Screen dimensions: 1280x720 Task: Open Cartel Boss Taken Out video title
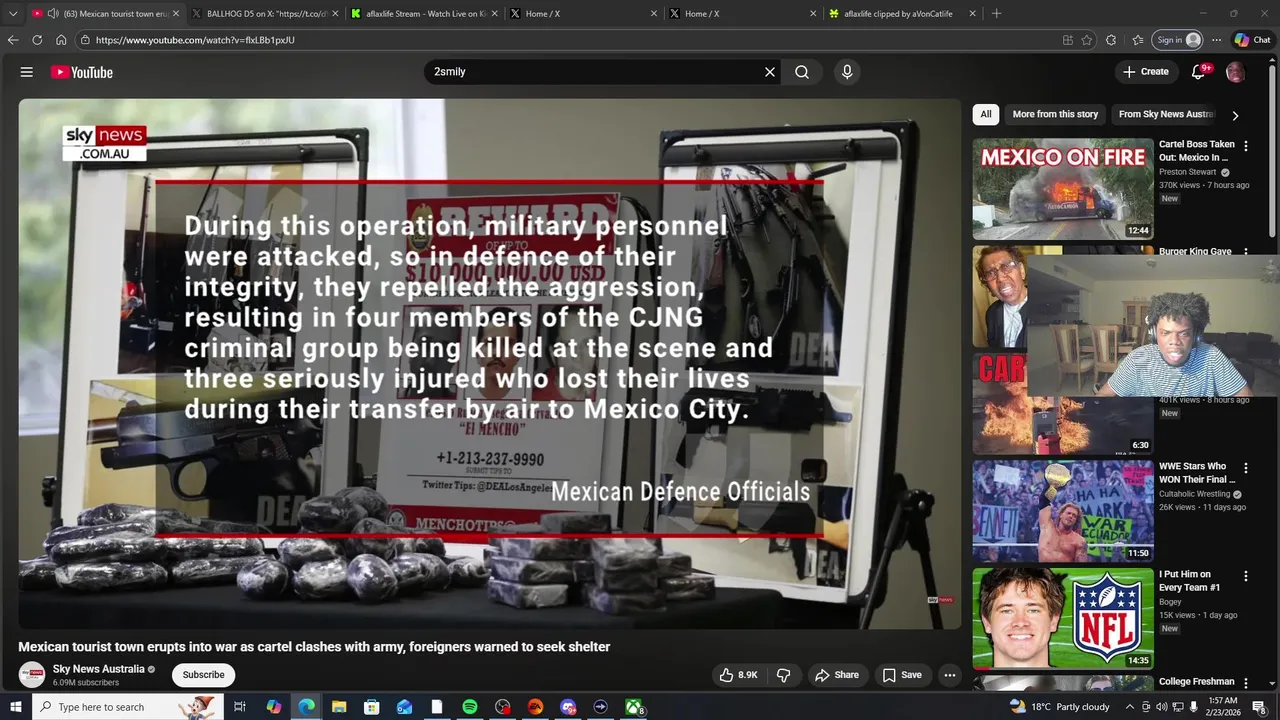point(1197,151)
